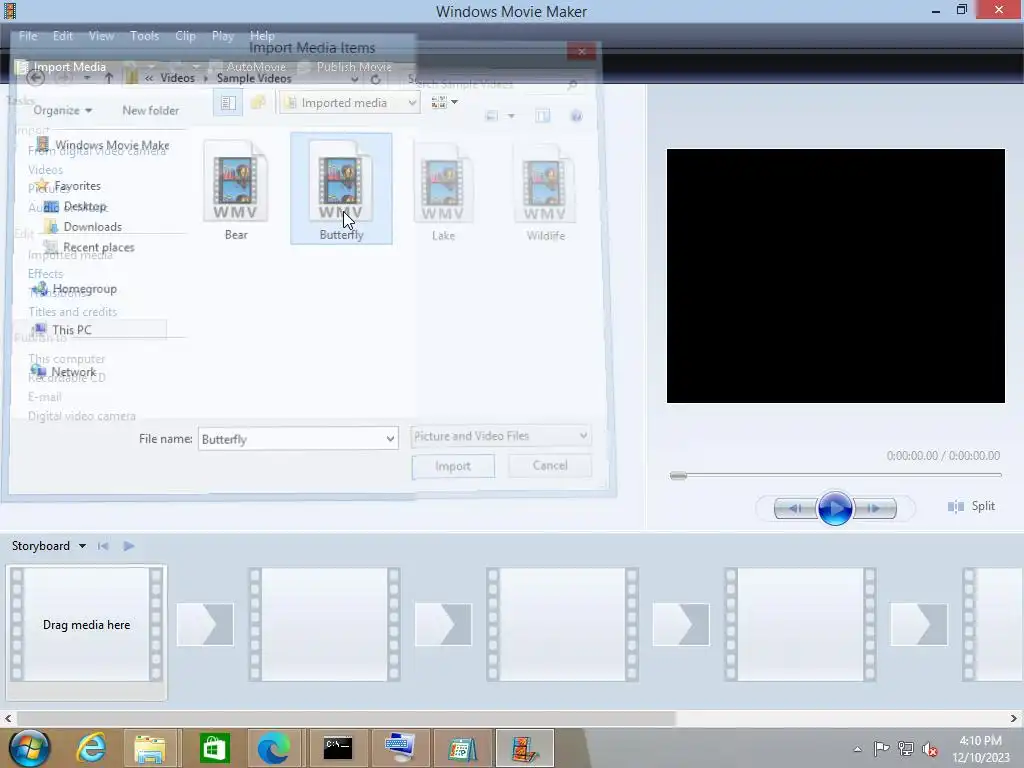The height and width of the screenshot is (768, 1024).
Task: Open the Tools menu
Action: point(144,36)
